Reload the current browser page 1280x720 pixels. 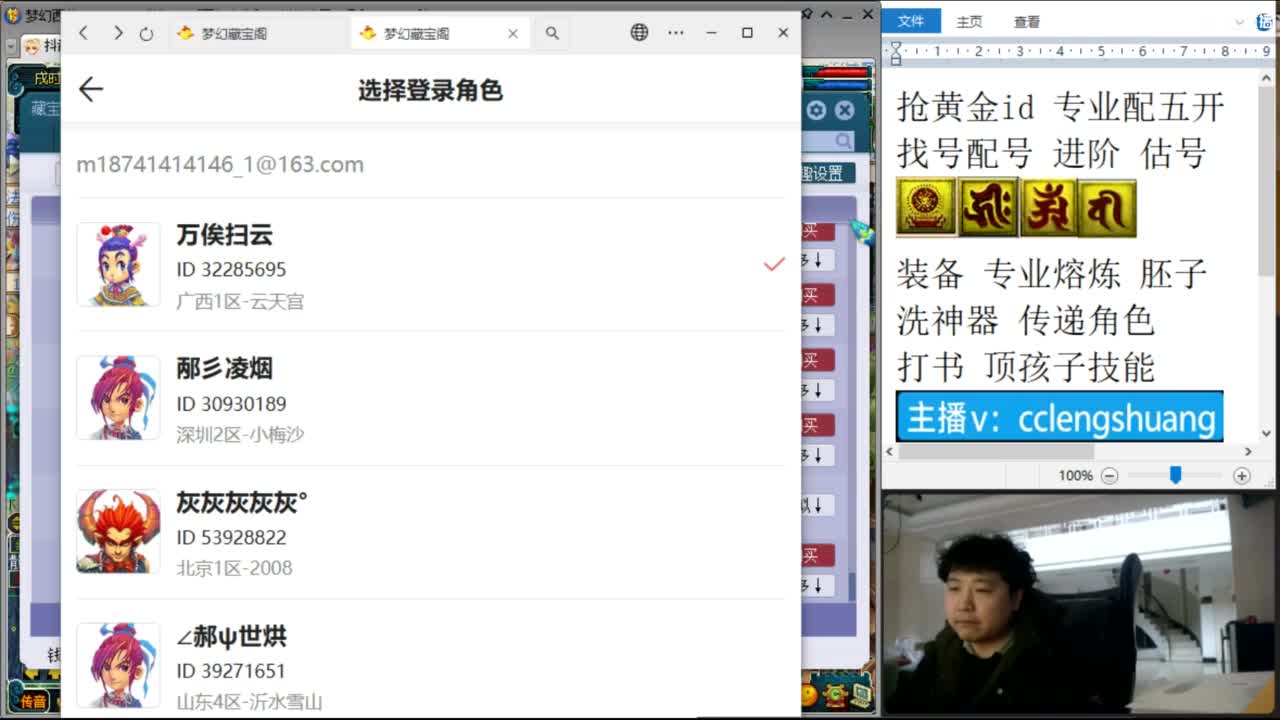coord(148,32)
